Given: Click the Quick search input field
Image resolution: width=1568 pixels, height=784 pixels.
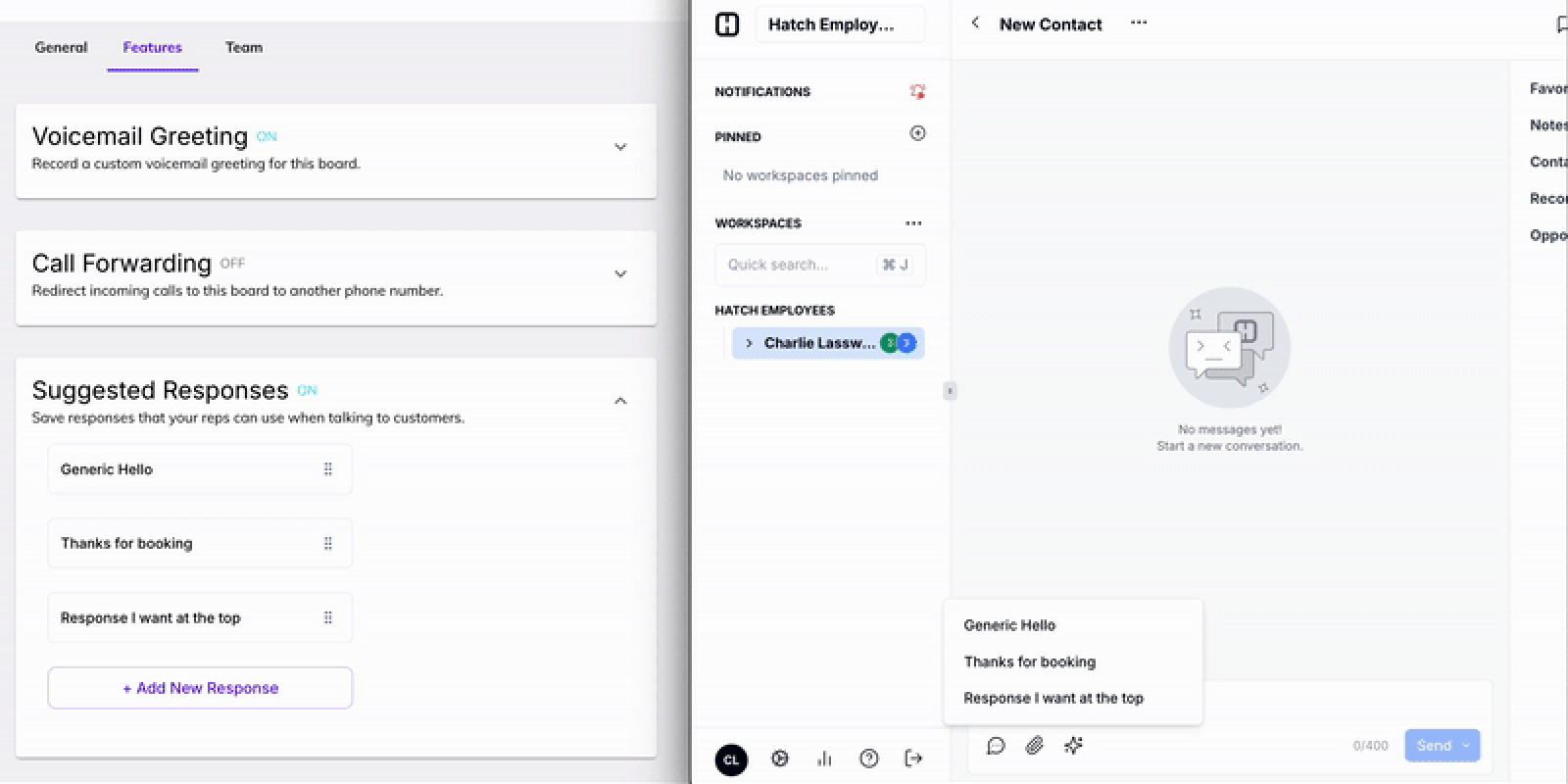Looking at the screenshot, I should [x=799, y=265].
